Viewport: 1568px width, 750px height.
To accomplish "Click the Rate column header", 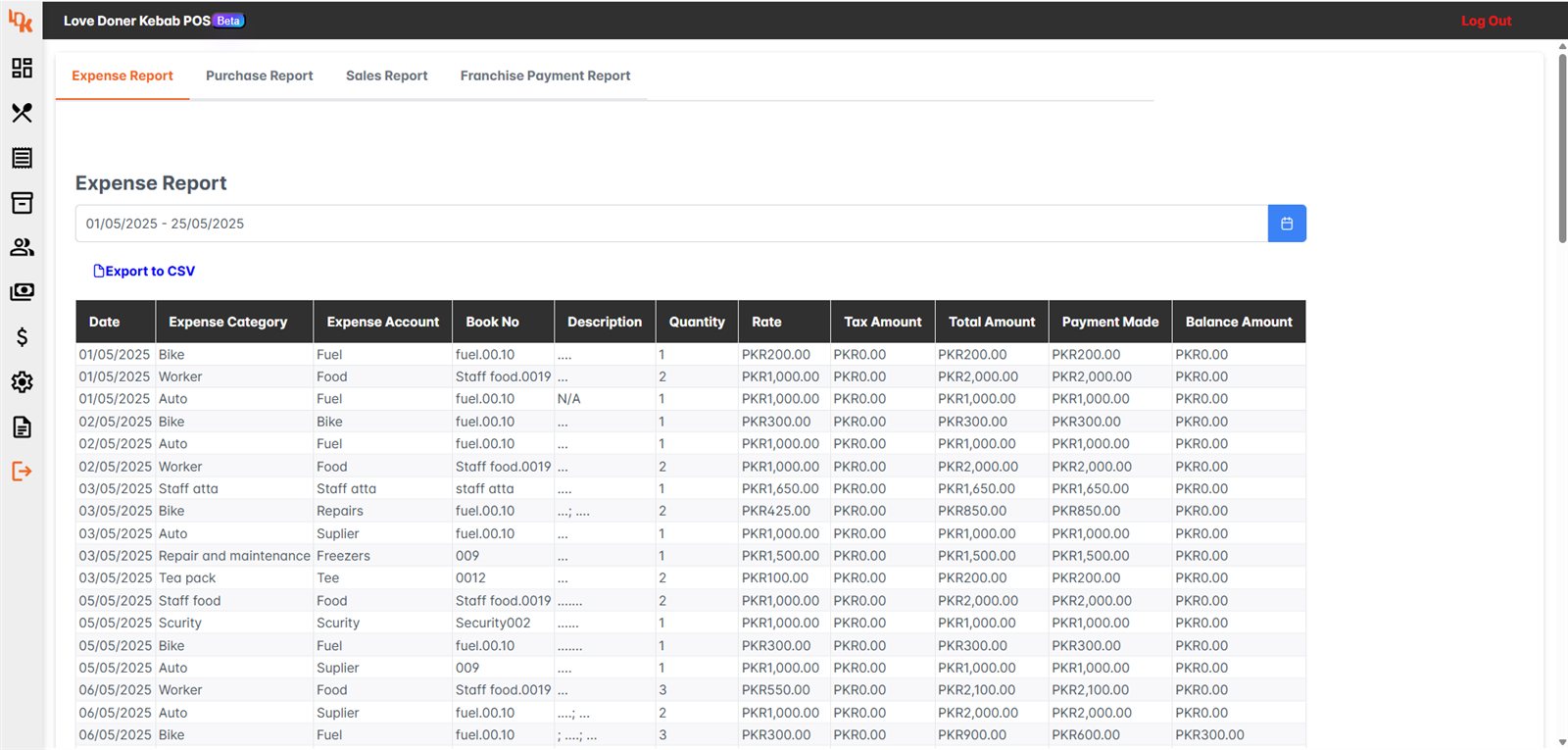I will click(785, 322).
